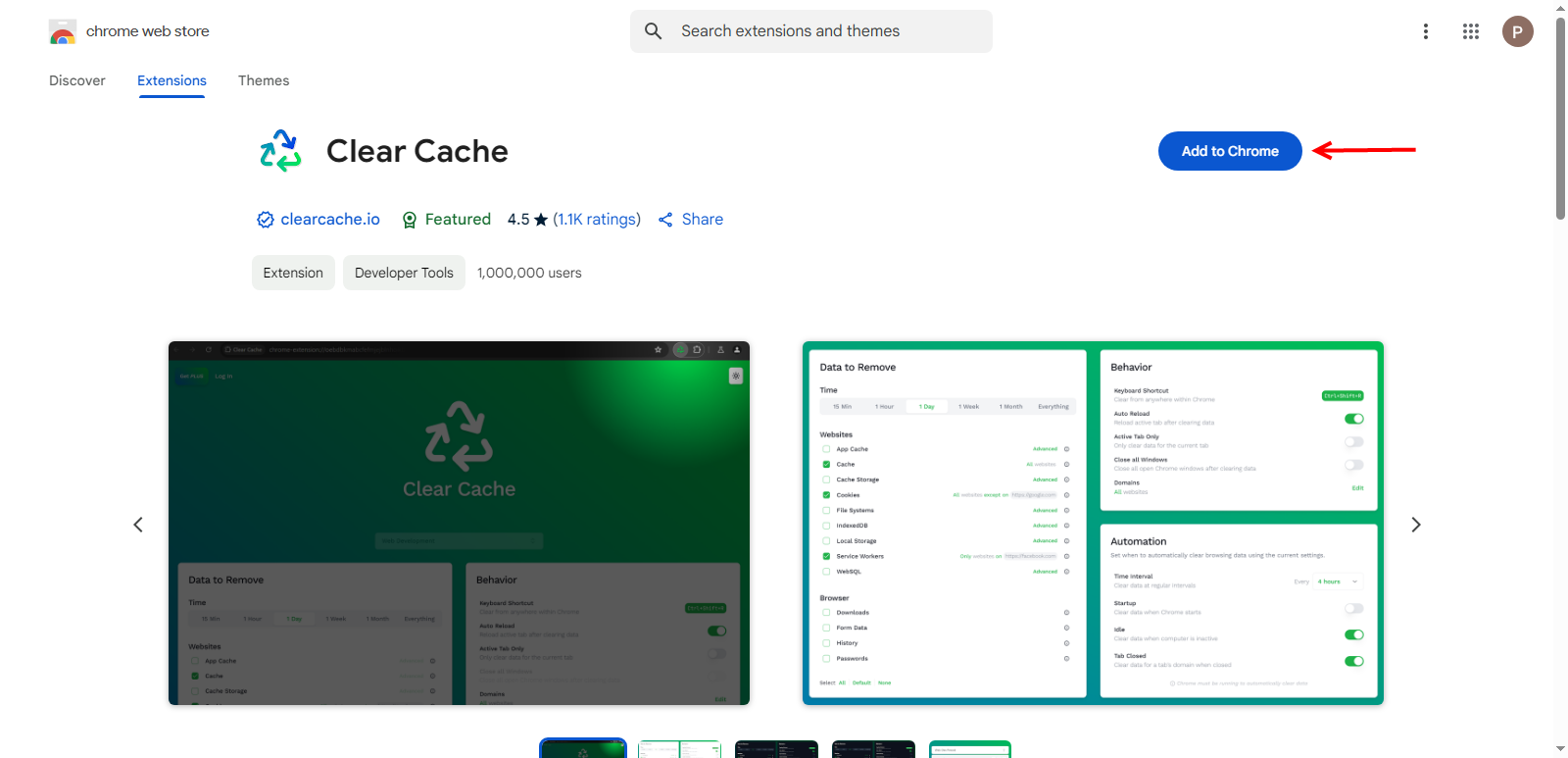Click the Featured badge label
Image resolution: width=1568 pixels, height=758 pixels.
tap(458, 220)
